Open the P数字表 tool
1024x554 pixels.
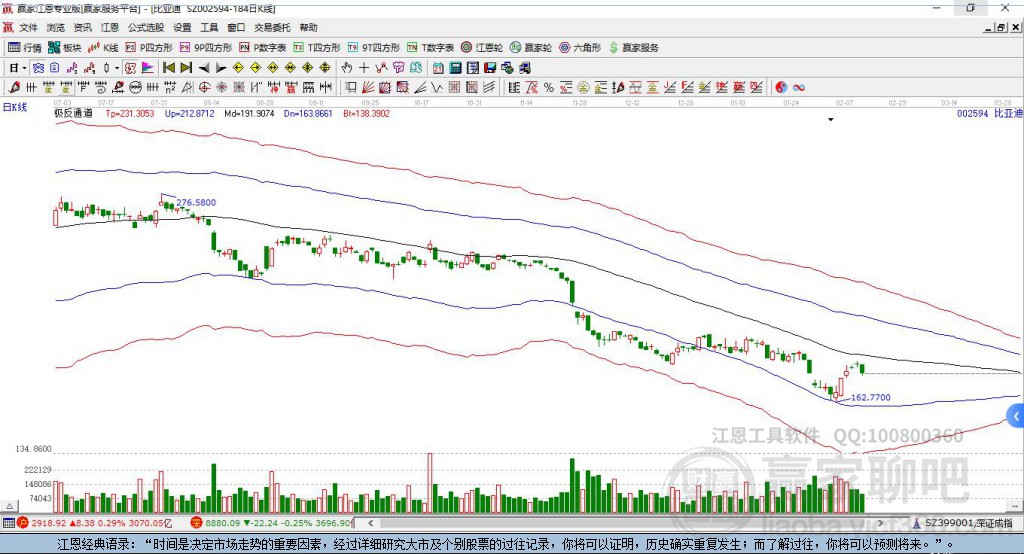[263, 48]
